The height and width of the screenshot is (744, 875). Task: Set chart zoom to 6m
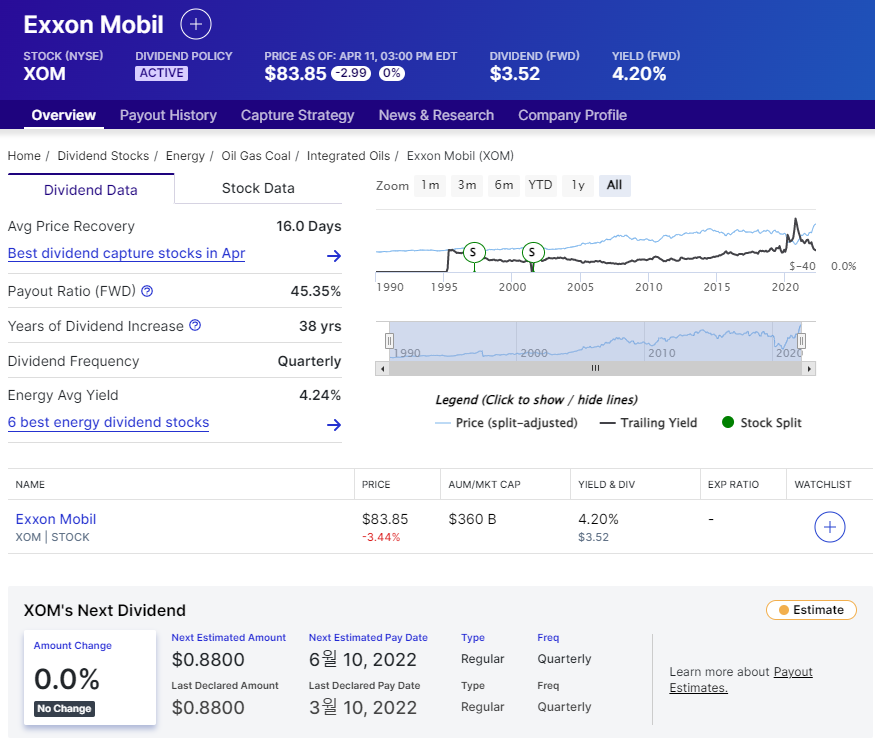pyautogui.click(x=504, y=185)
